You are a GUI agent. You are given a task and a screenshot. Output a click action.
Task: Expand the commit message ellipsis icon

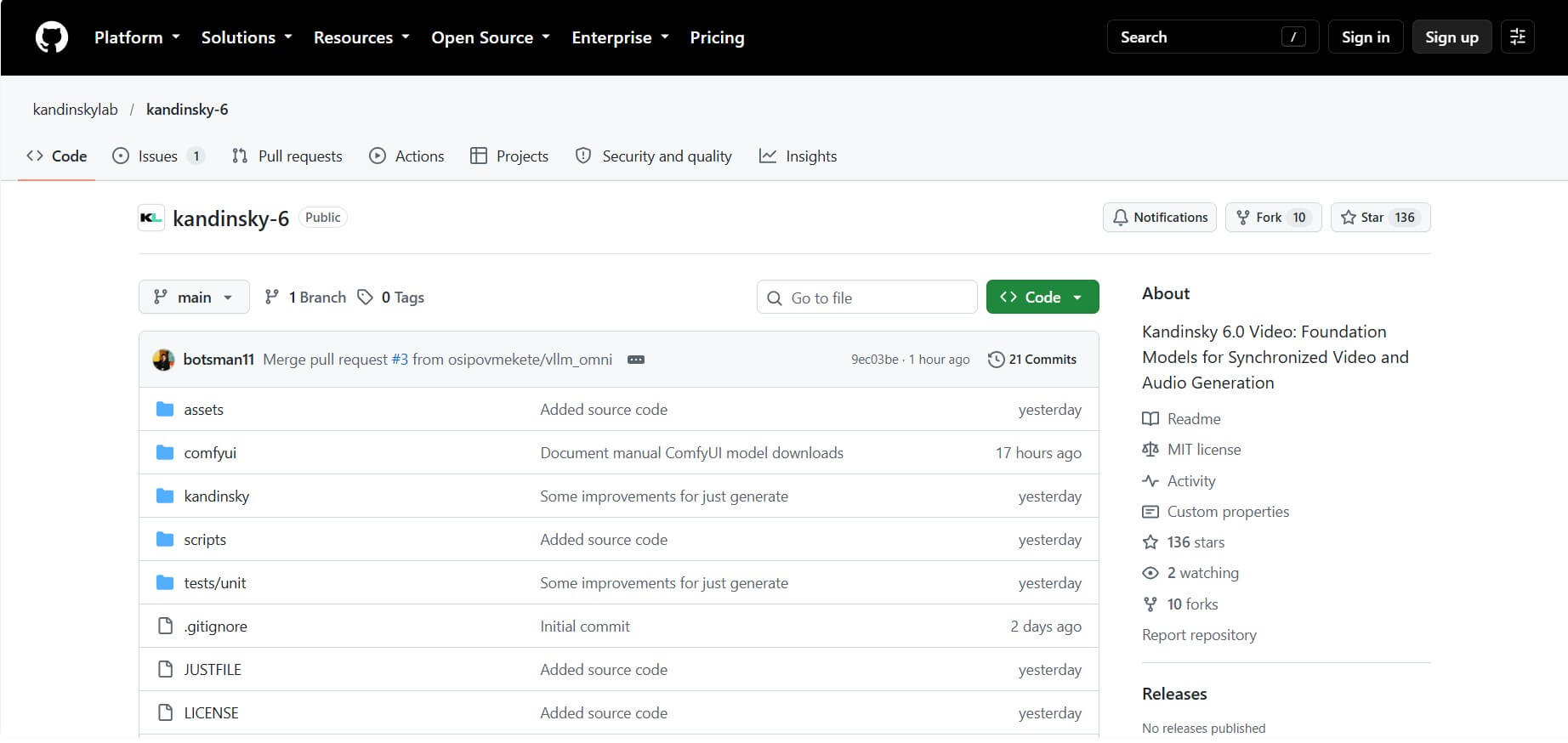point(636,360)
